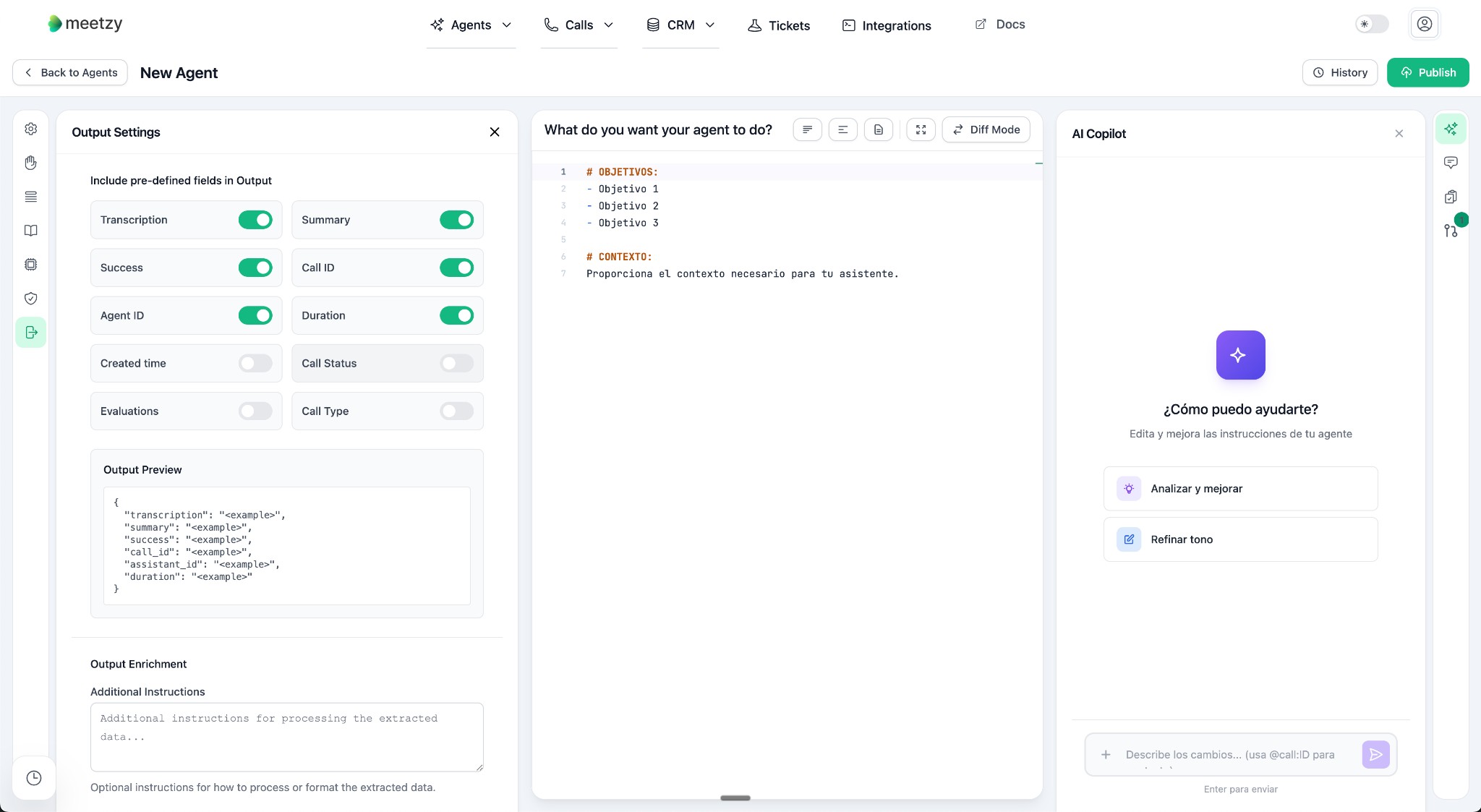This screenshot has width=1481, height=812.
Task: Click the shield icon in left sidebar
Action: point(30,299)
